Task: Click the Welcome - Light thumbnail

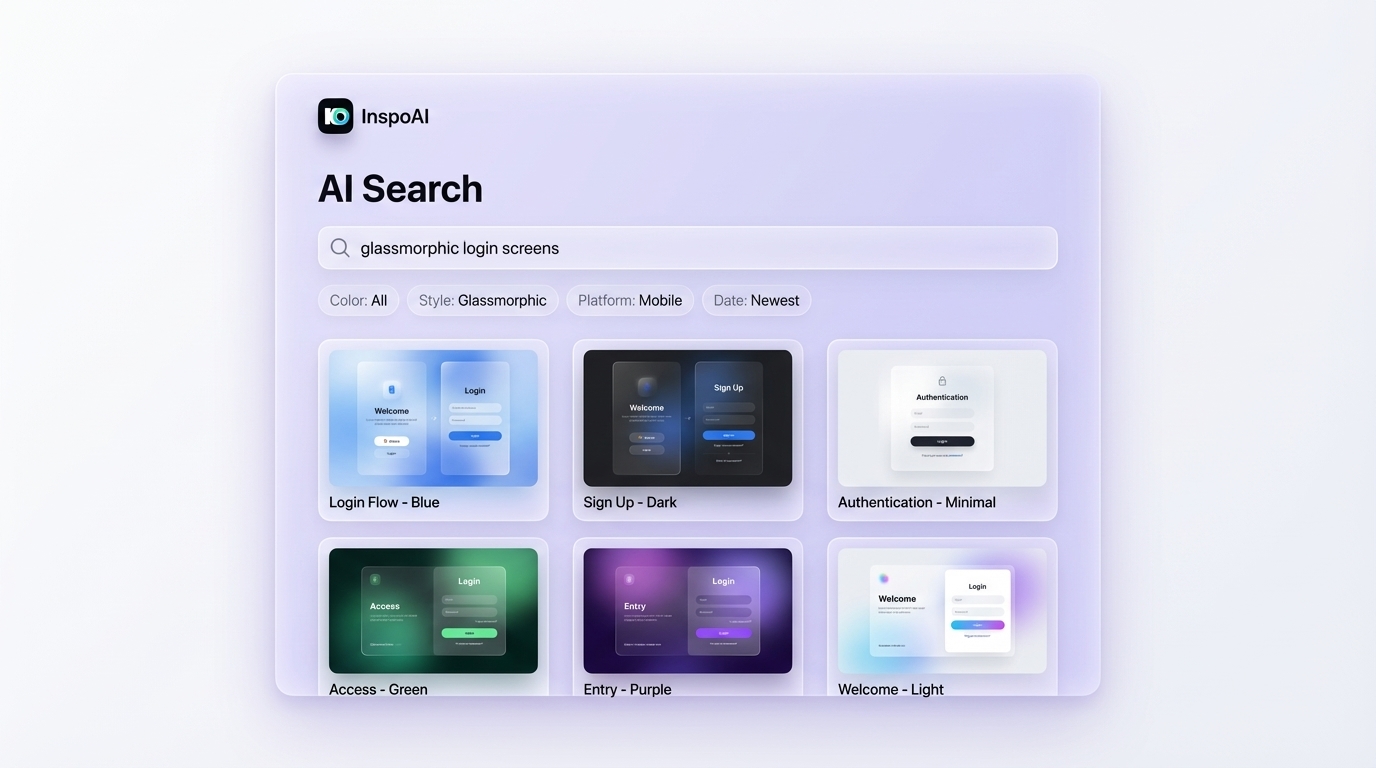Action: (941, 610)
